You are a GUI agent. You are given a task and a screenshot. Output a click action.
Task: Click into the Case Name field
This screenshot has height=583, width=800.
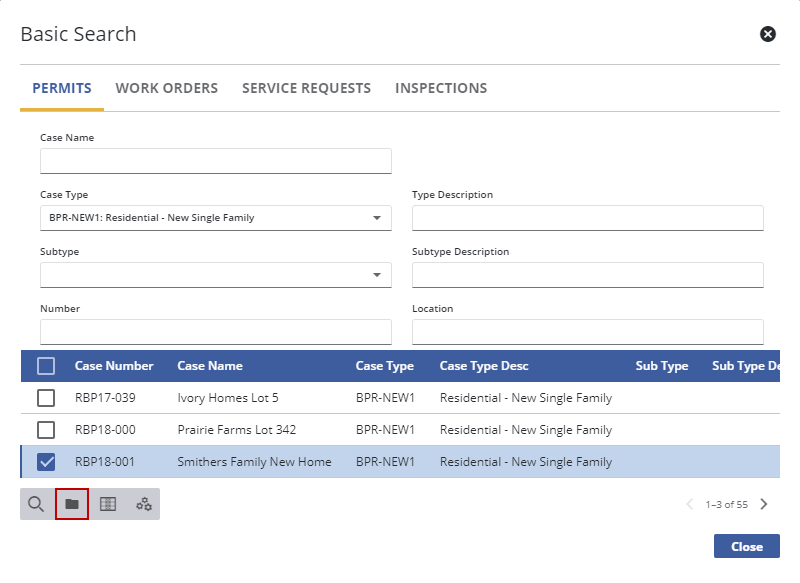tap(215, 161)
